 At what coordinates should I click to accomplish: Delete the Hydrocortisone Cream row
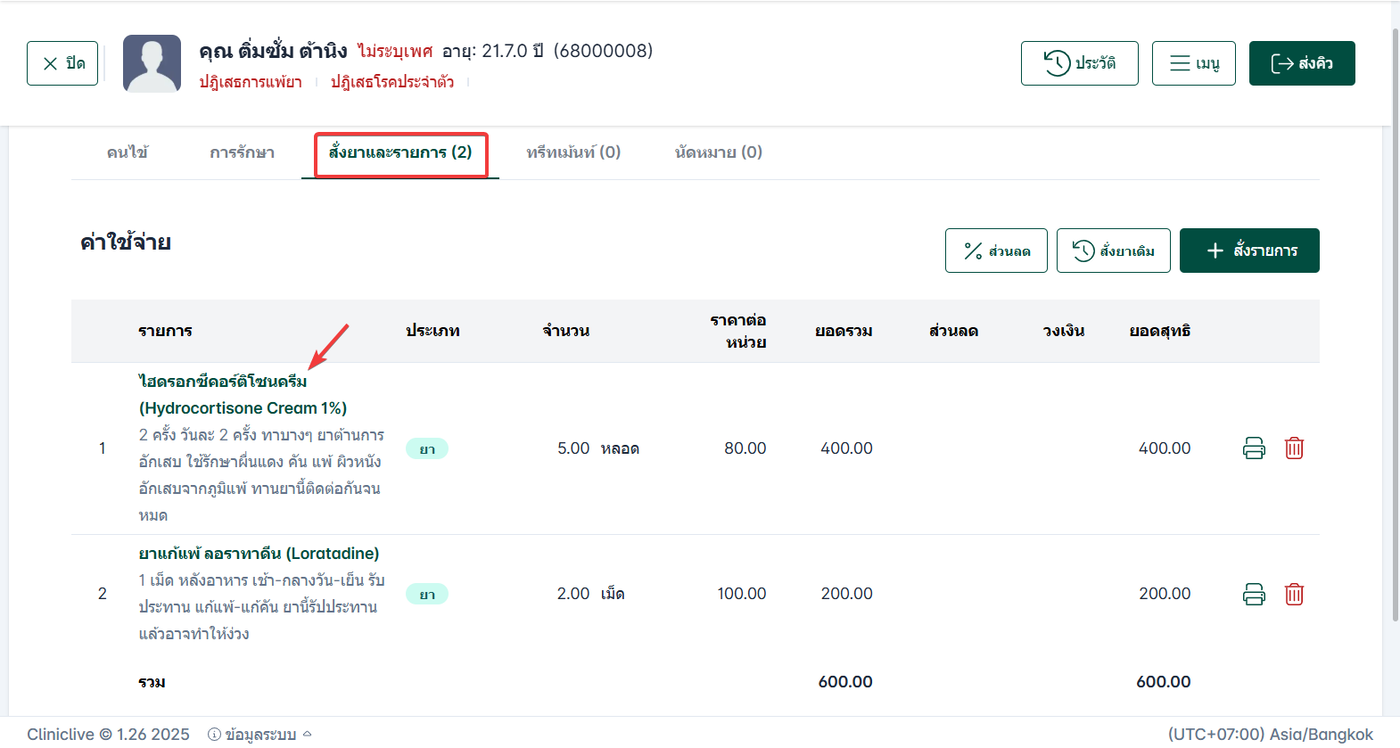1294,448
